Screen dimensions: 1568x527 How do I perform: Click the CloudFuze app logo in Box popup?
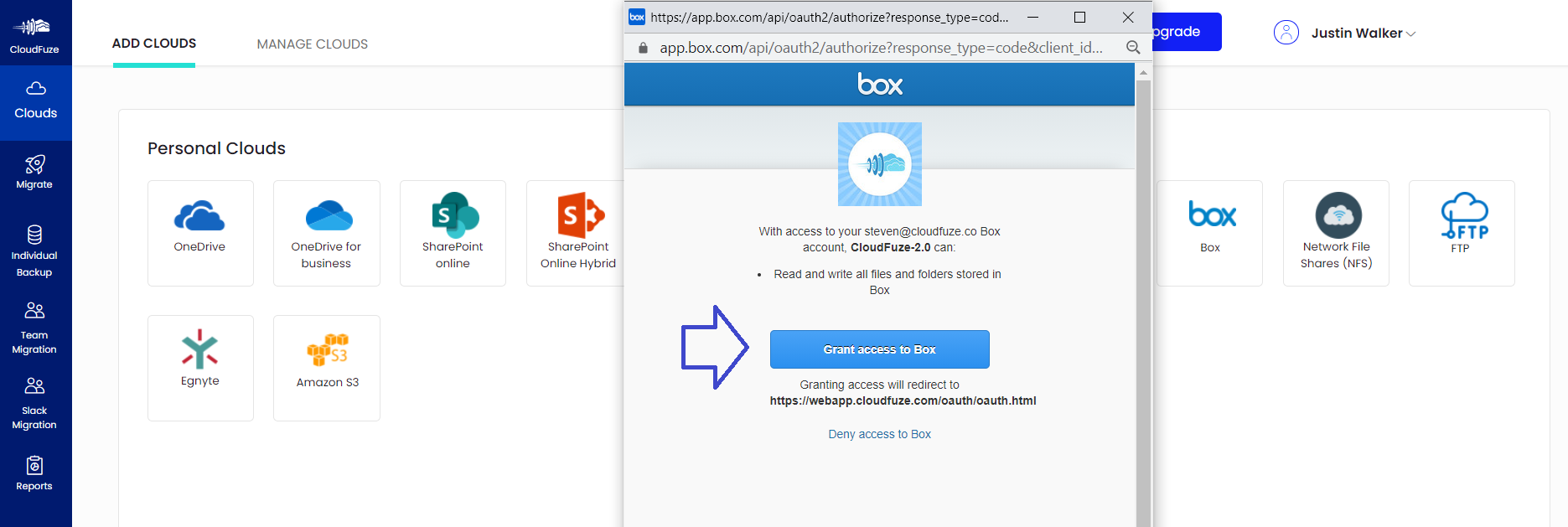click(880, 164)
